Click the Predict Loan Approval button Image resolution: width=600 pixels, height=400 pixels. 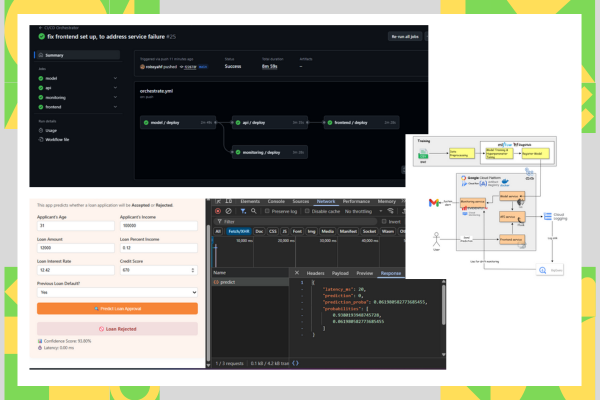(x=116, y=309)
